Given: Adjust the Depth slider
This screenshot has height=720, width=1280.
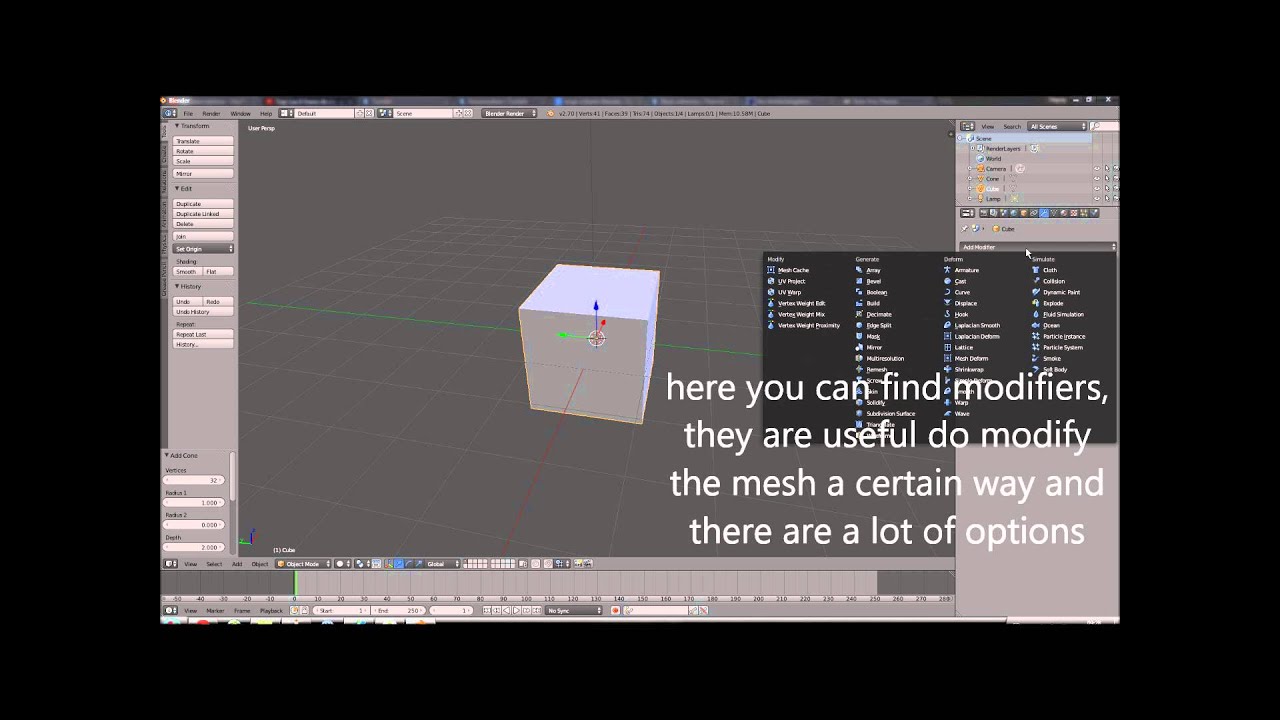Looking at the screenshot, I should [195, 547].
